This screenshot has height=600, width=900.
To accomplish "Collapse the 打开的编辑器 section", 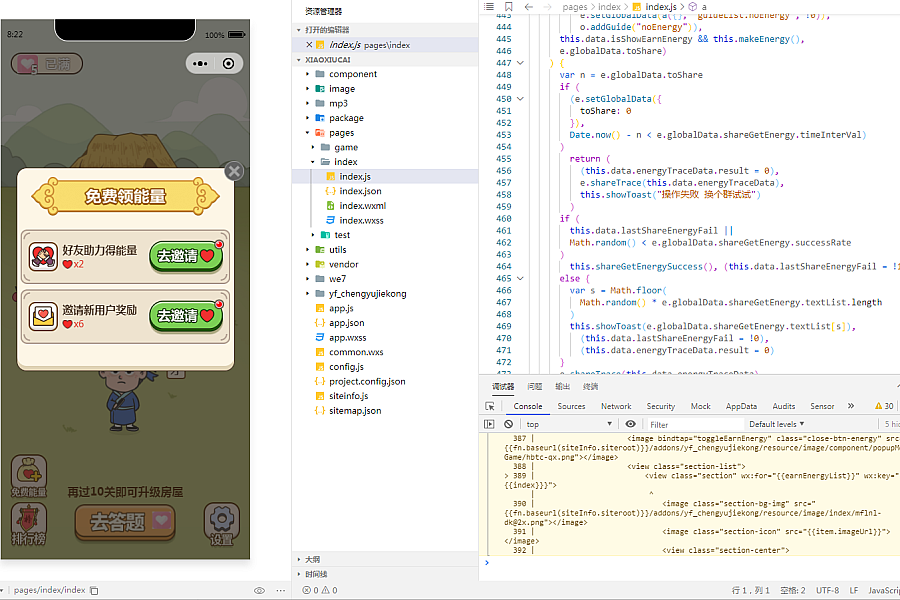I will tap(298, 30).
